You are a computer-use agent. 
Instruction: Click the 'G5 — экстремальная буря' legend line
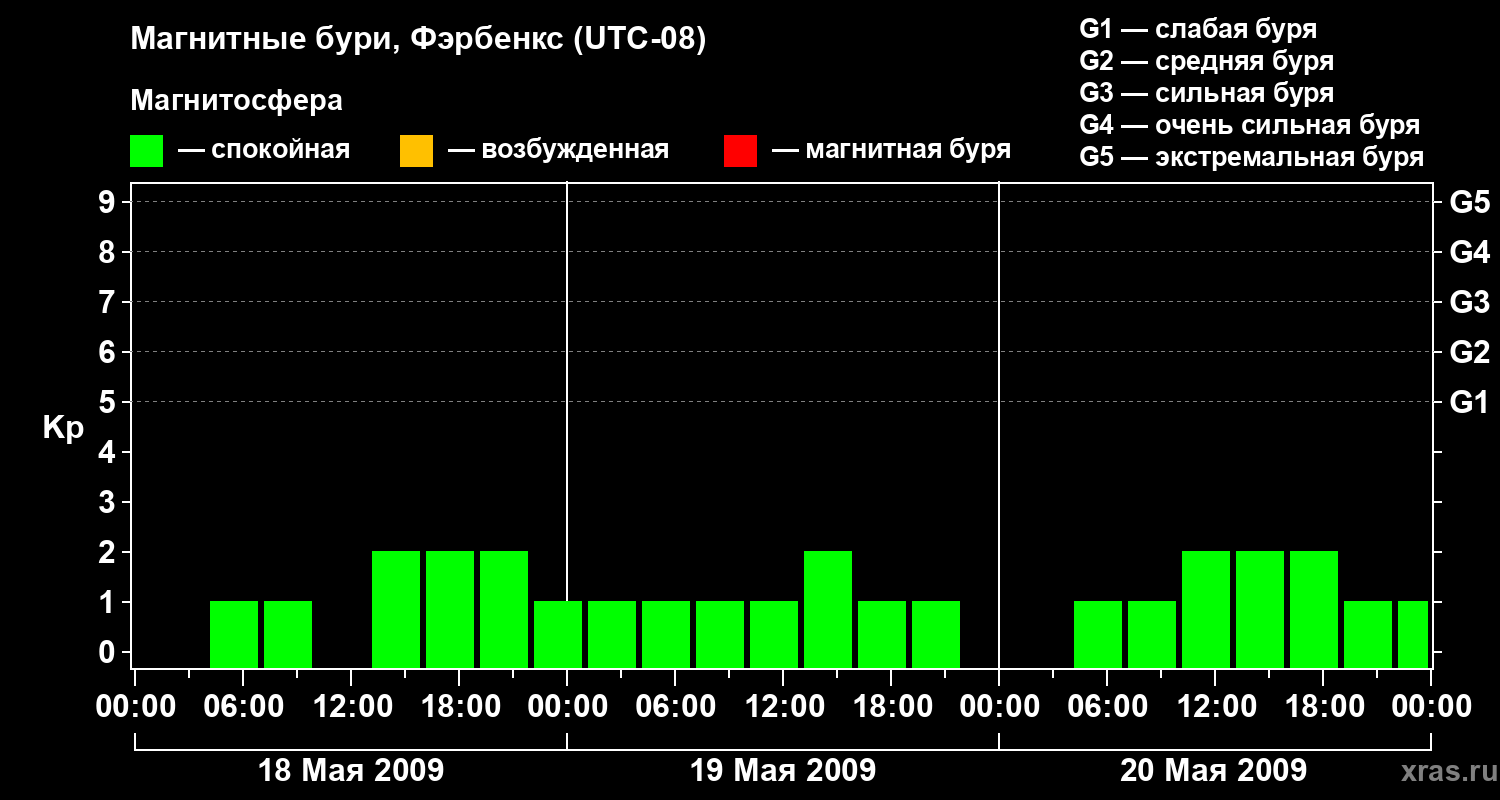pos(1251,157)
